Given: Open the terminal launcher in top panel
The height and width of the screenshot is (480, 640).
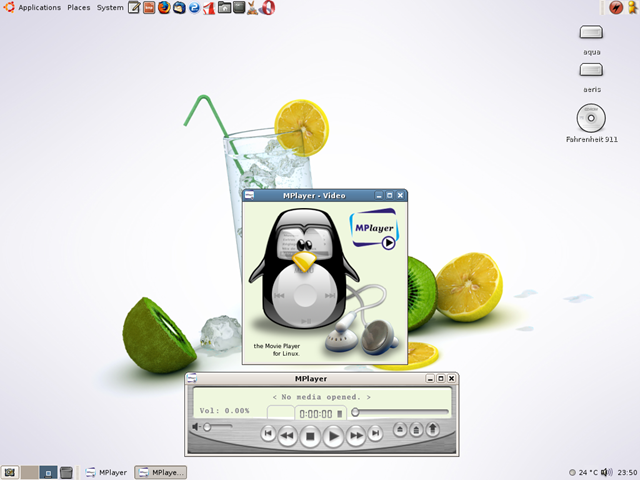Looking at the screenshot, I should (x=239, y=7).
